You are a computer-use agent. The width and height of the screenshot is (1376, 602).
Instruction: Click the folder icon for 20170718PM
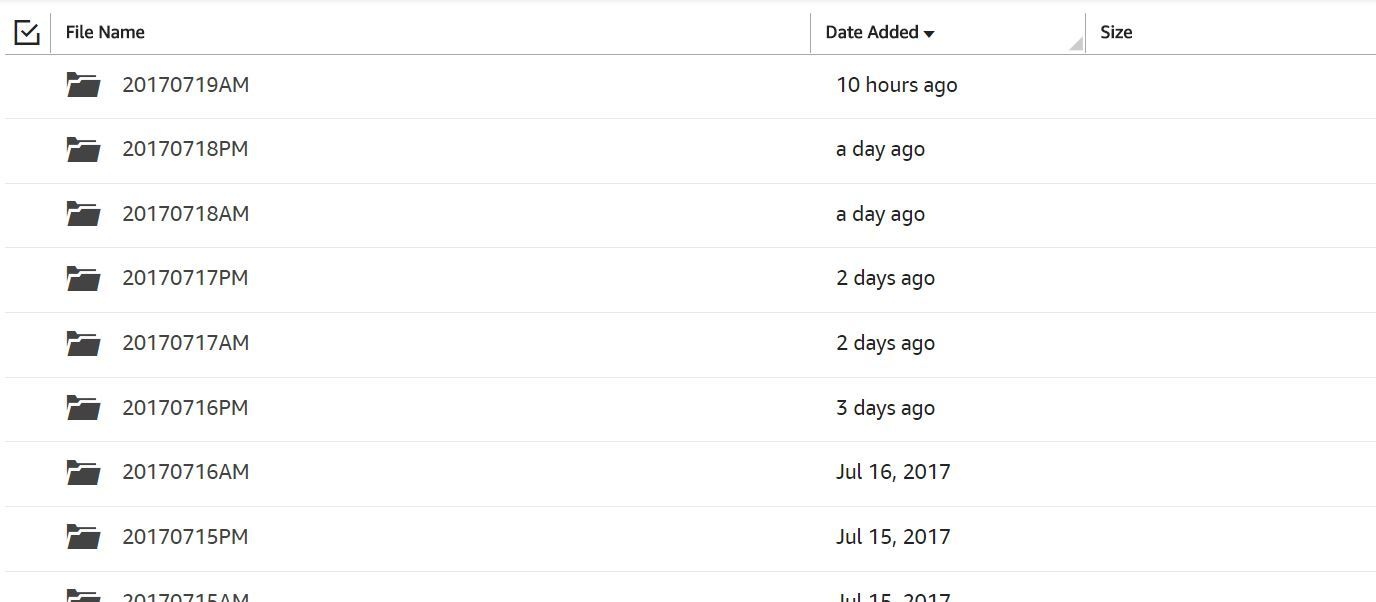click(x=83, y=150)
